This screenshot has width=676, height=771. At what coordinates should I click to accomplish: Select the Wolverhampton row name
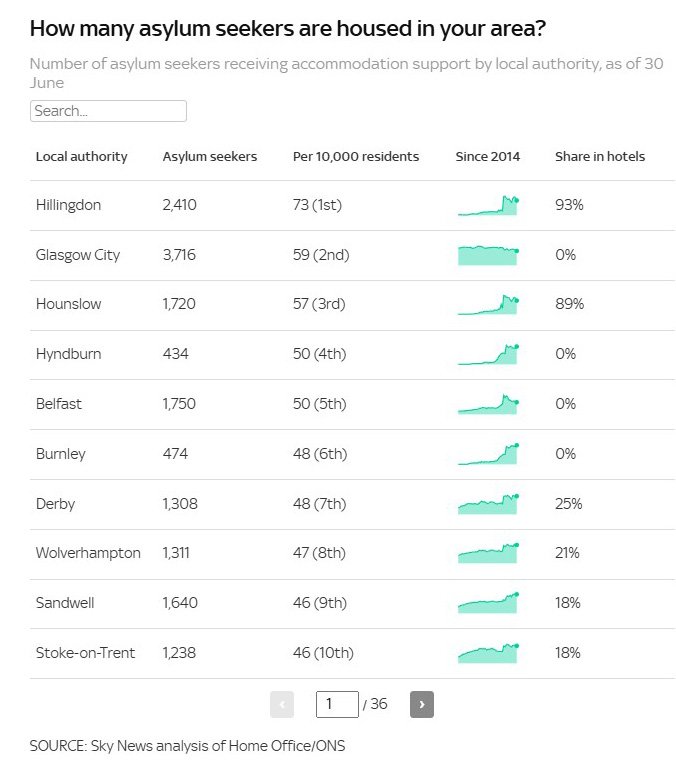click(x=88, y=553)
